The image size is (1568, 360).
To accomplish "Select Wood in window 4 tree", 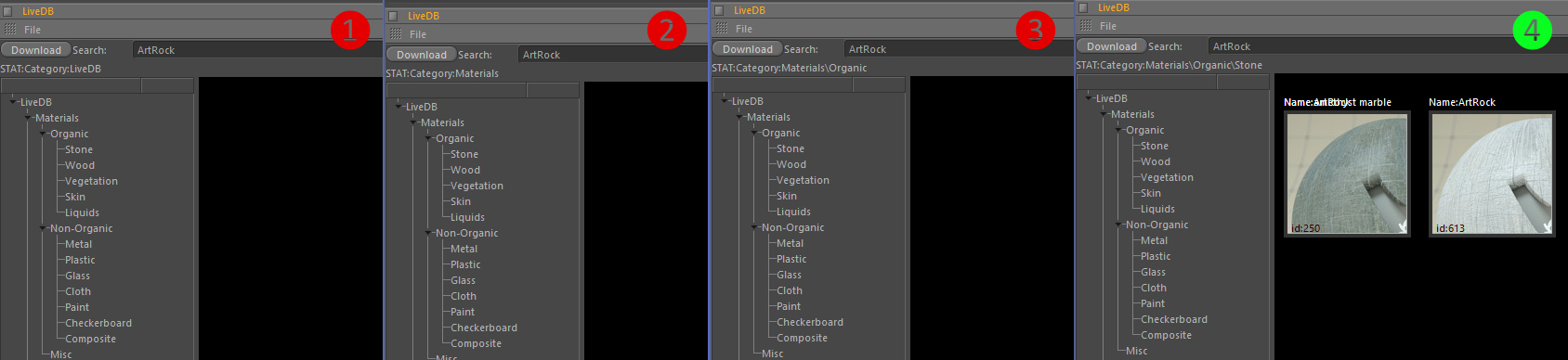I will (1156, 161).
